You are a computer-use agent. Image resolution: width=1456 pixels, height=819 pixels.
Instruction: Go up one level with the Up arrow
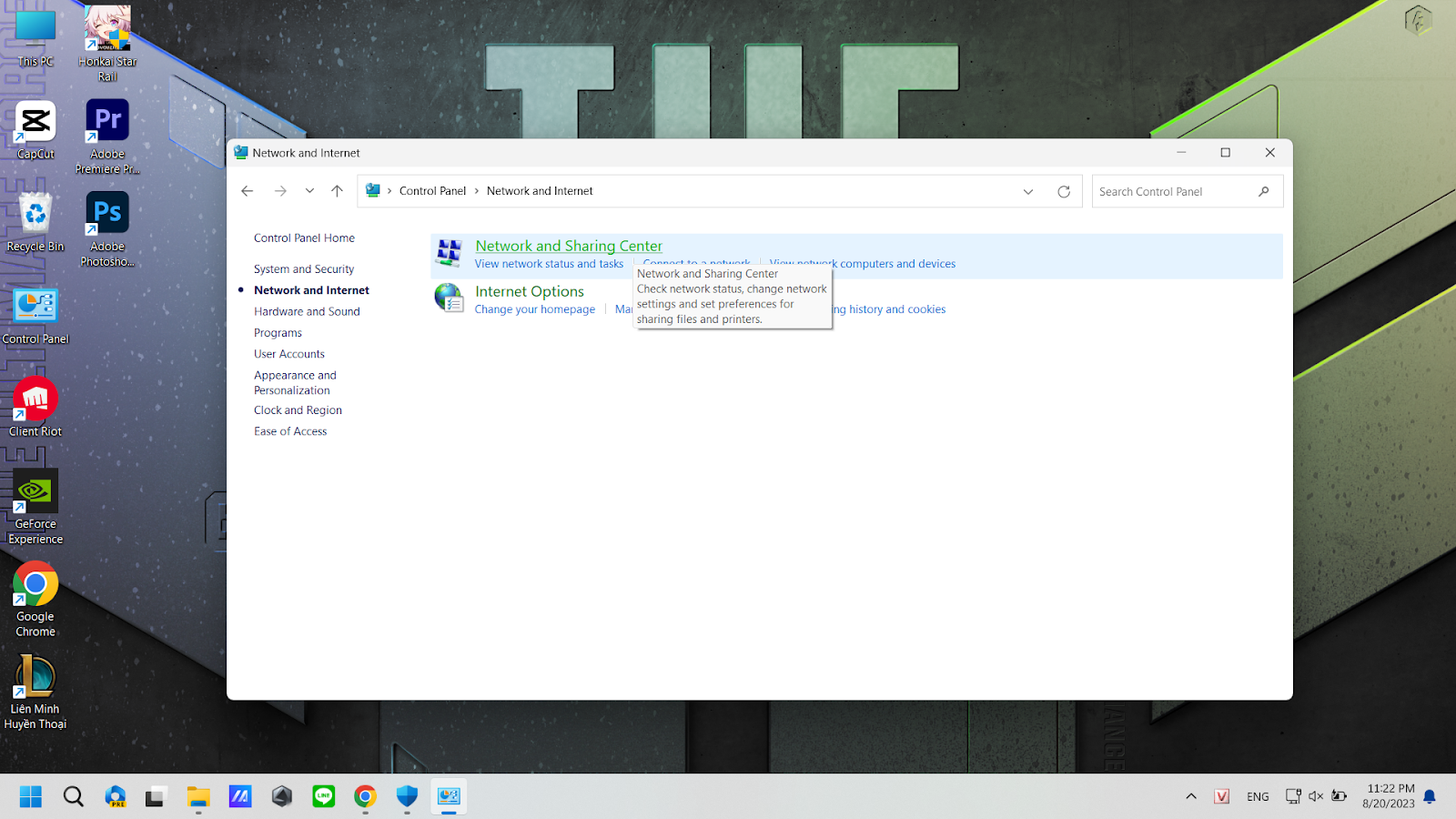coord(337,191)
